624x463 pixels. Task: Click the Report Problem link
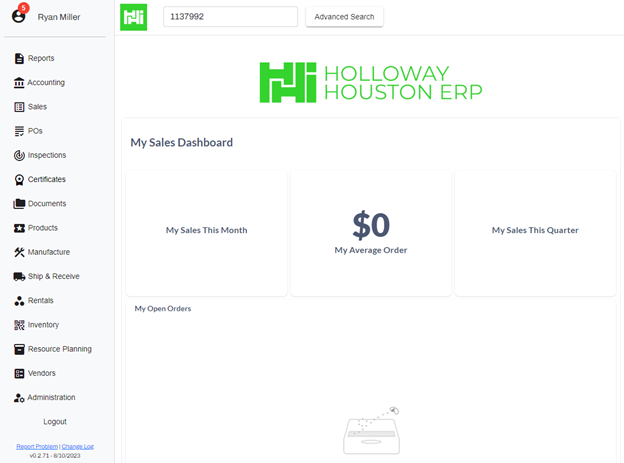(37, 447)
